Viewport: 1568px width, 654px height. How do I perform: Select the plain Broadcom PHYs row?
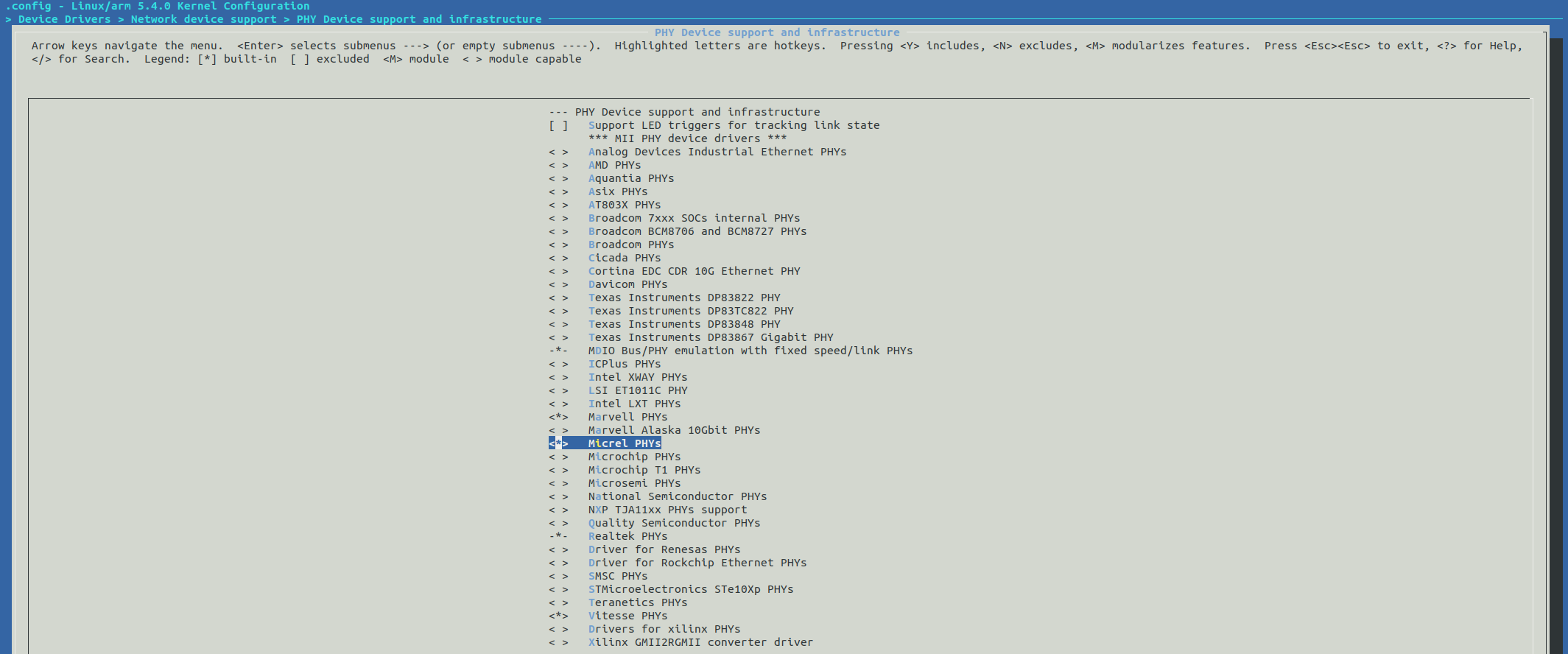(611, 245)
